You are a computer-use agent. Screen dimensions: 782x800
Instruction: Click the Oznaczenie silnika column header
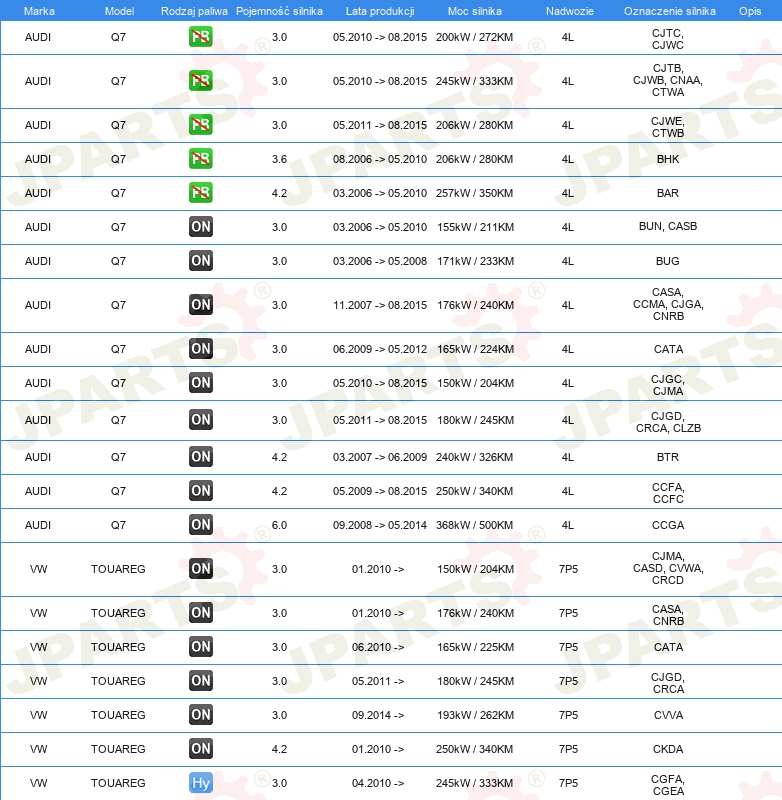667,10
